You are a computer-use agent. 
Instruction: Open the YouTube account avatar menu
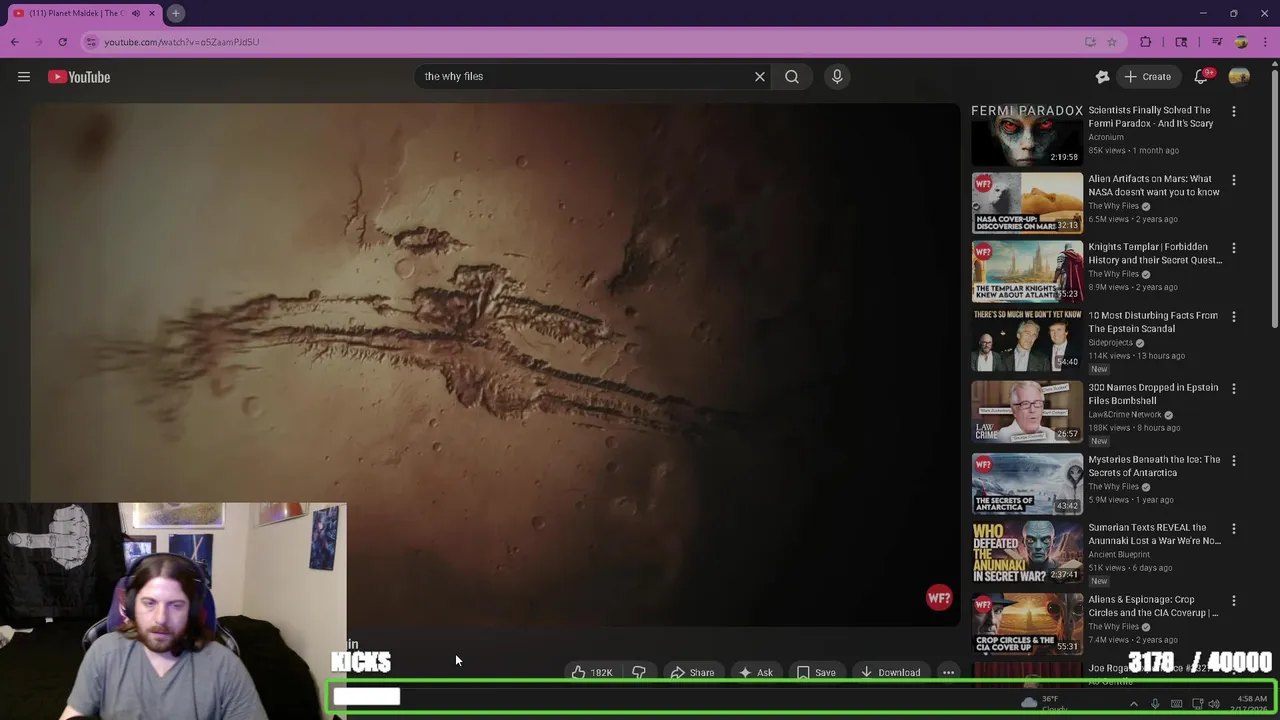1239,77
